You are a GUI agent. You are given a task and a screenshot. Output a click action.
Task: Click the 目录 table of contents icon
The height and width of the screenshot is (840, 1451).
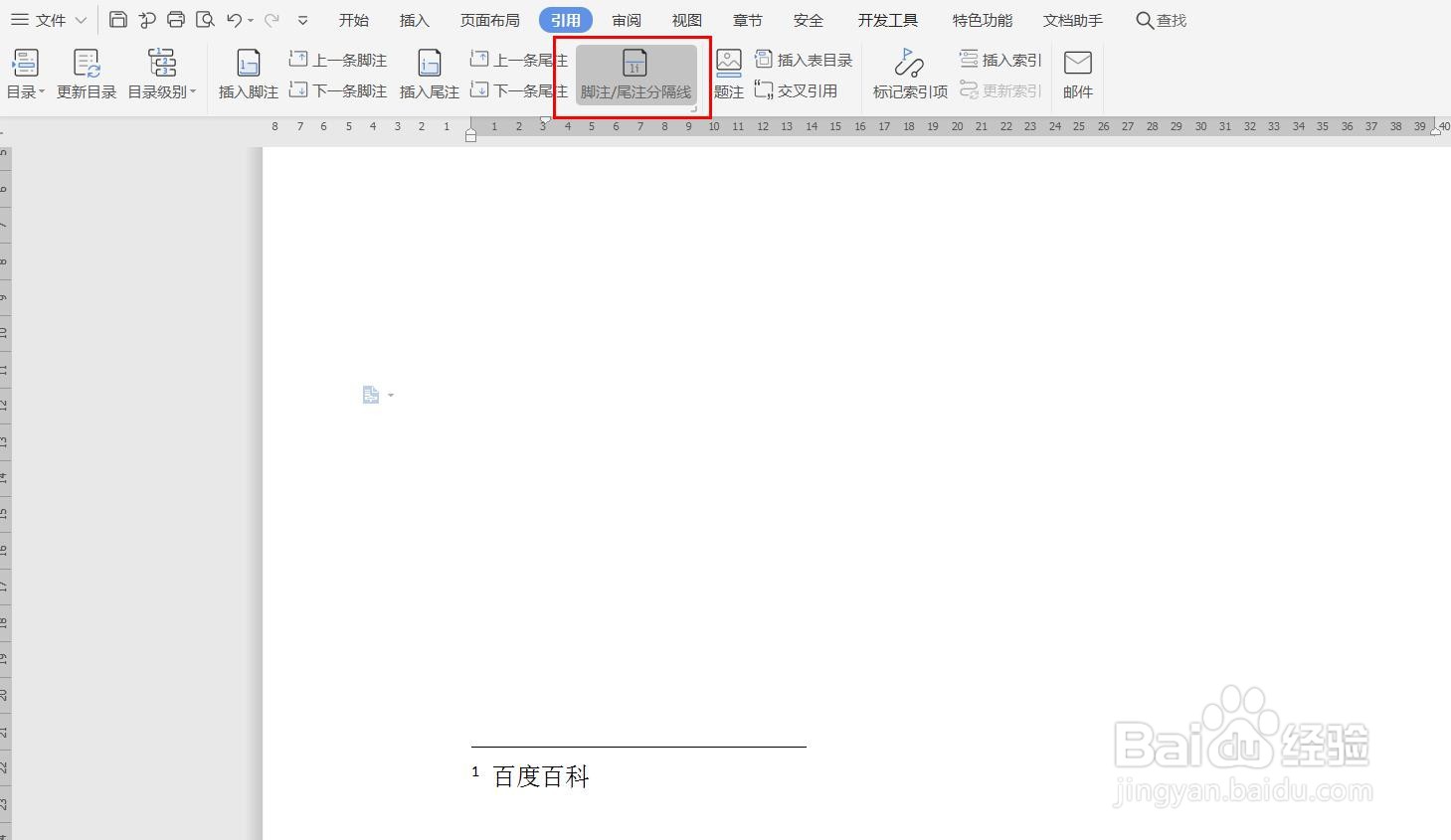point(25,64)
